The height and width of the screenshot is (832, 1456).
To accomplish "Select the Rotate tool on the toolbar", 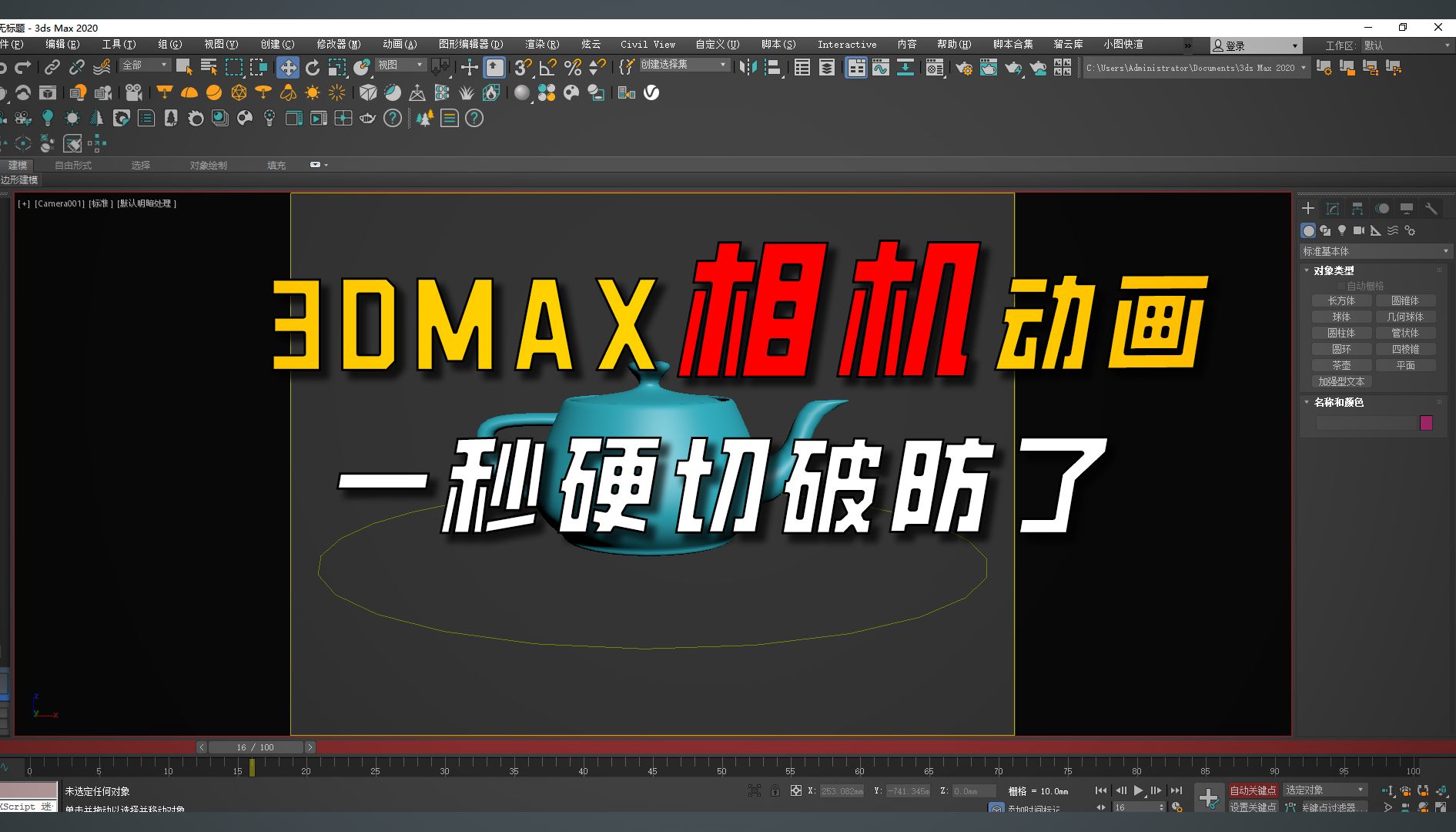I will coord(313,67).
